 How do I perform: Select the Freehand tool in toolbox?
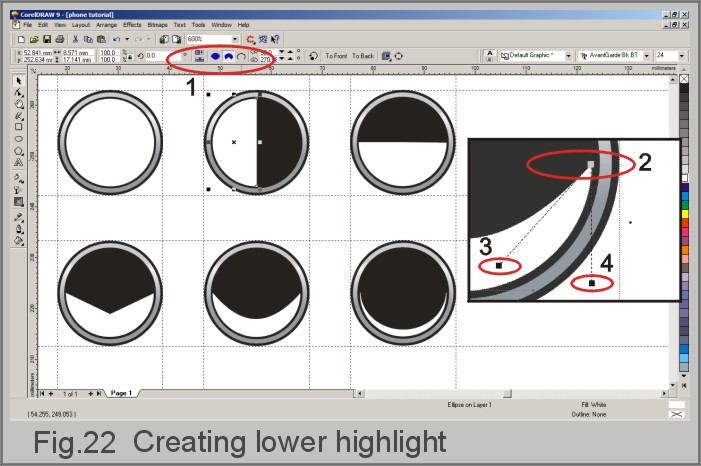pyautogui.click(x=18, y=116)
